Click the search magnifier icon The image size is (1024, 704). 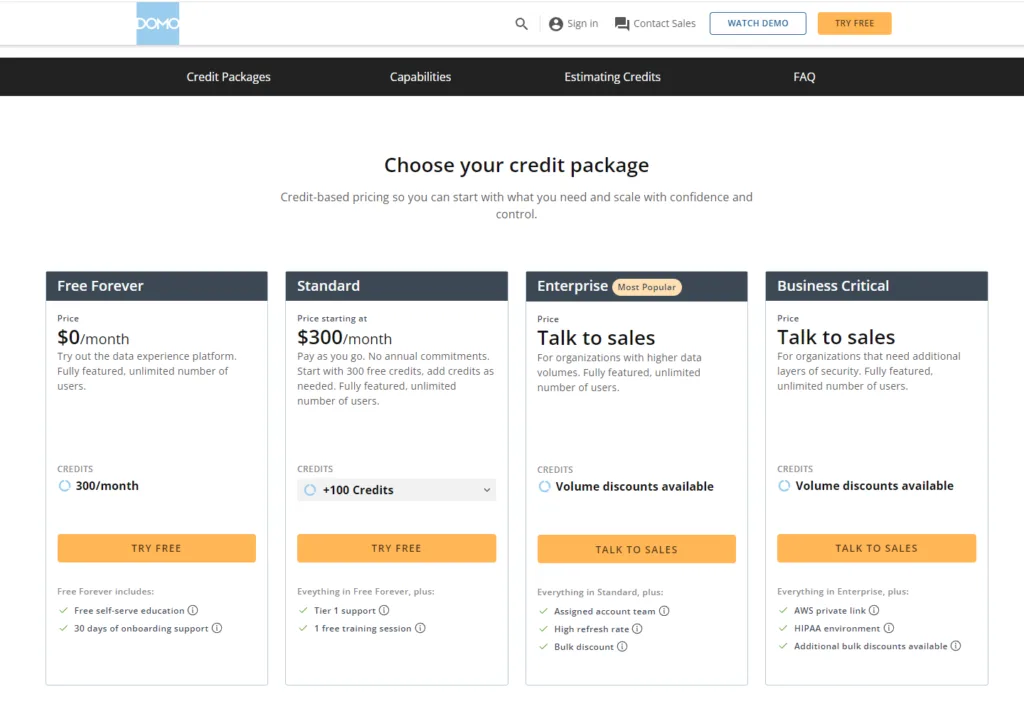pyautogui.click(x=521, y=24)
